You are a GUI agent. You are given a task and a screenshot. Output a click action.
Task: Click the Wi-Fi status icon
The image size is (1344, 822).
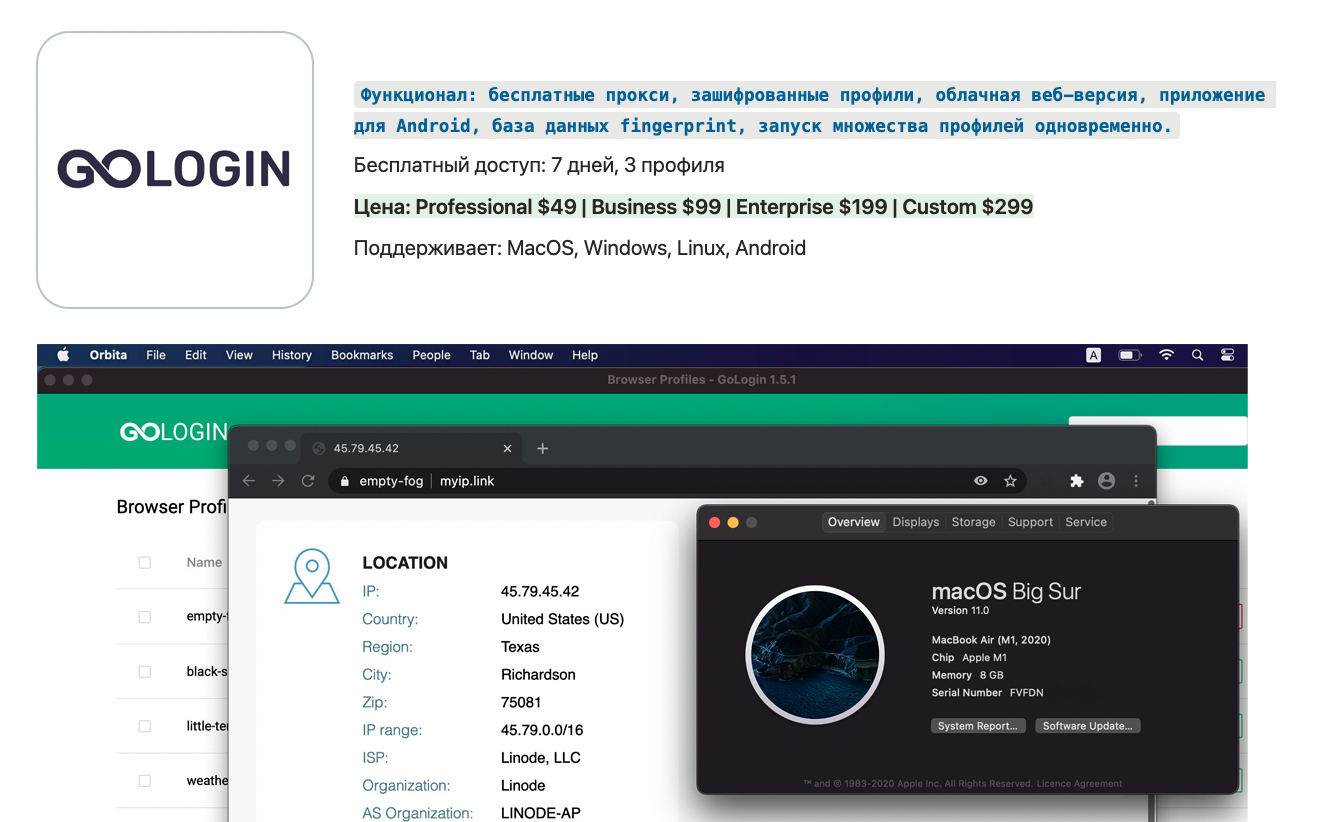coord(1166,355)
